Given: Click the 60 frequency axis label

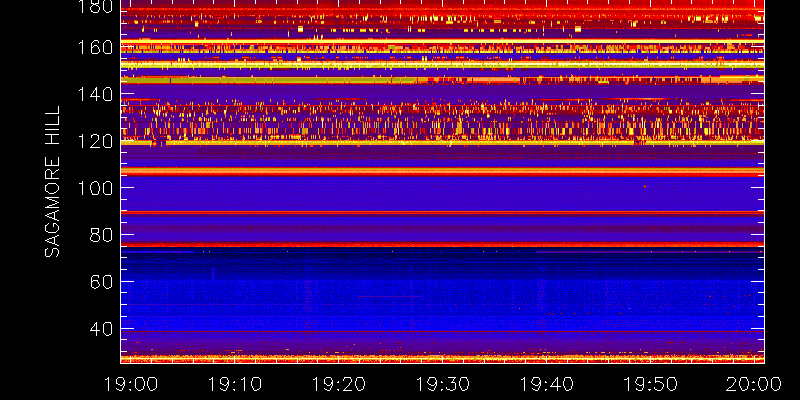Looking at the screenshot, I should [x=101, y=282].
